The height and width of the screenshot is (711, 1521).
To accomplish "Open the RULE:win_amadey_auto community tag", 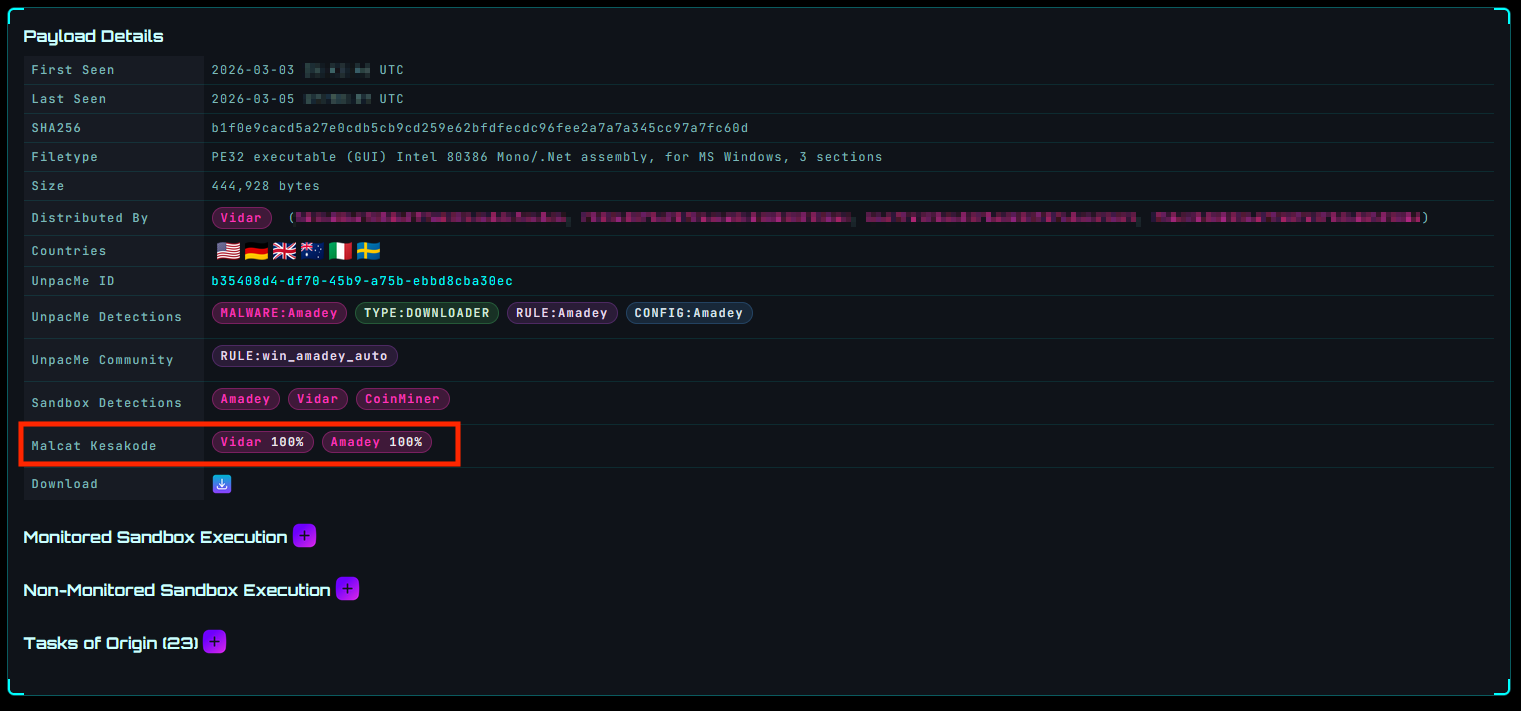I will [x=305, y=356].
